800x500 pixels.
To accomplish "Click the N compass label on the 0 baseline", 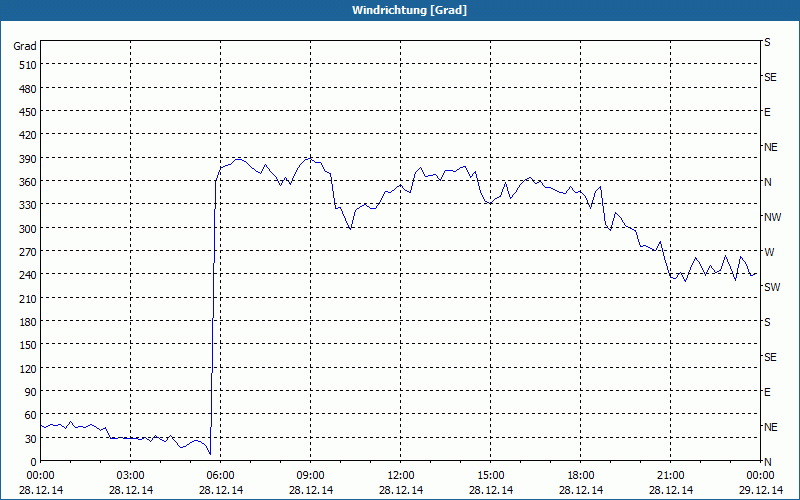I will coord(767,462).
